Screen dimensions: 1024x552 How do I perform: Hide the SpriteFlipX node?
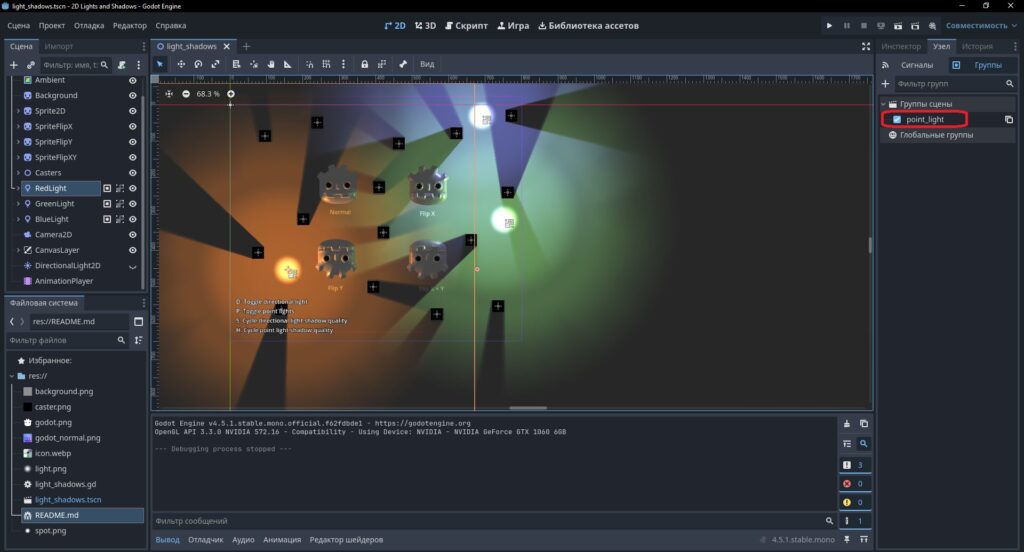point(133,126)
